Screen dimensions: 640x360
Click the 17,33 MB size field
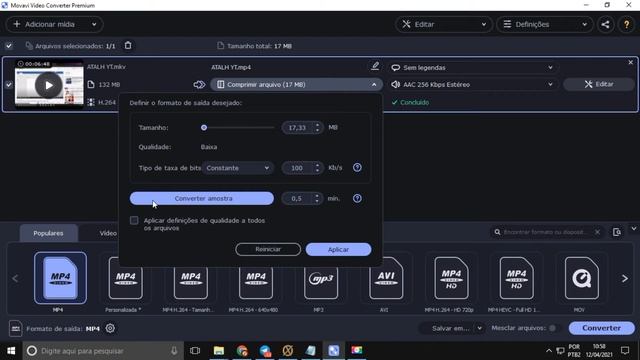coord(298,128)
